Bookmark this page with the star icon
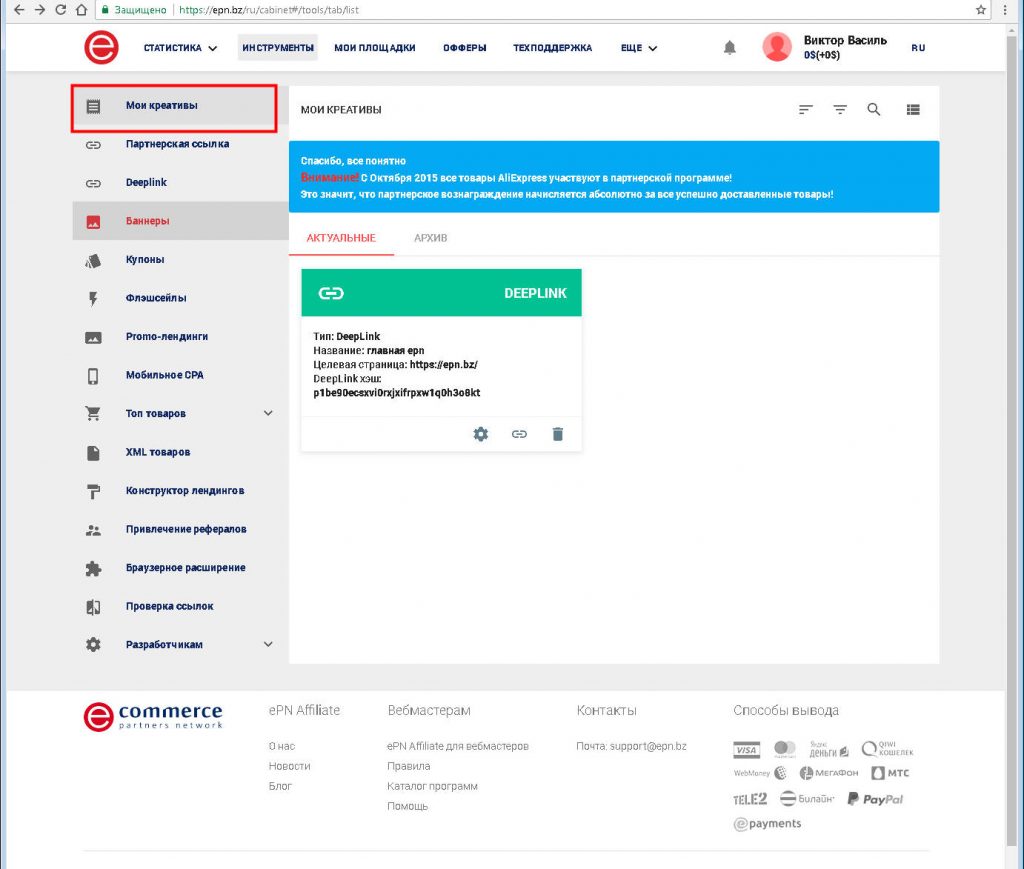Screen dimensions: 1024x869 point(981,9)
